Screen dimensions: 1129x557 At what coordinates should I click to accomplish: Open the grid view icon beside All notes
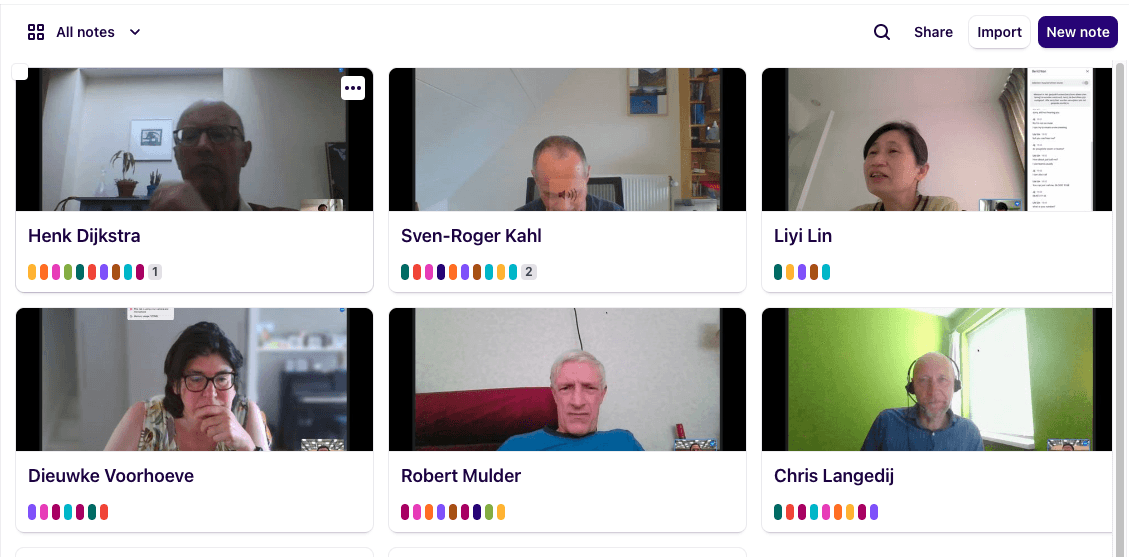coord(36,32)
